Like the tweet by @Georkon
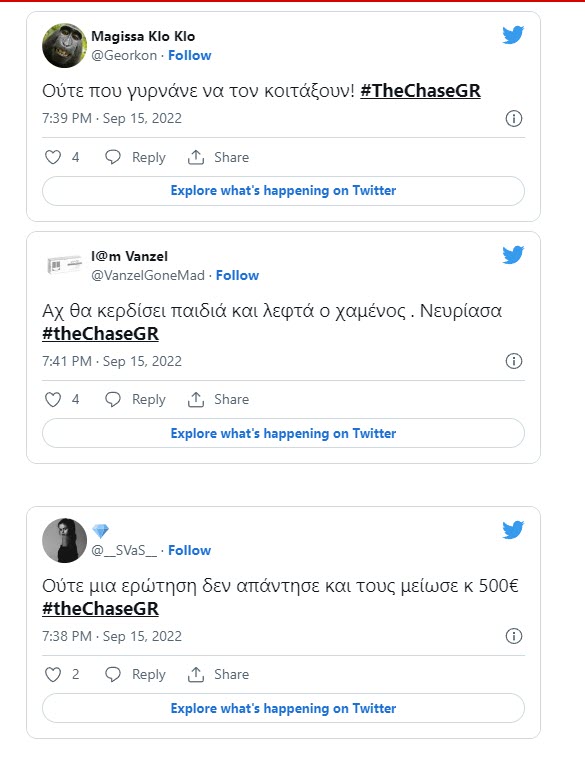 (x=53, y=157)
